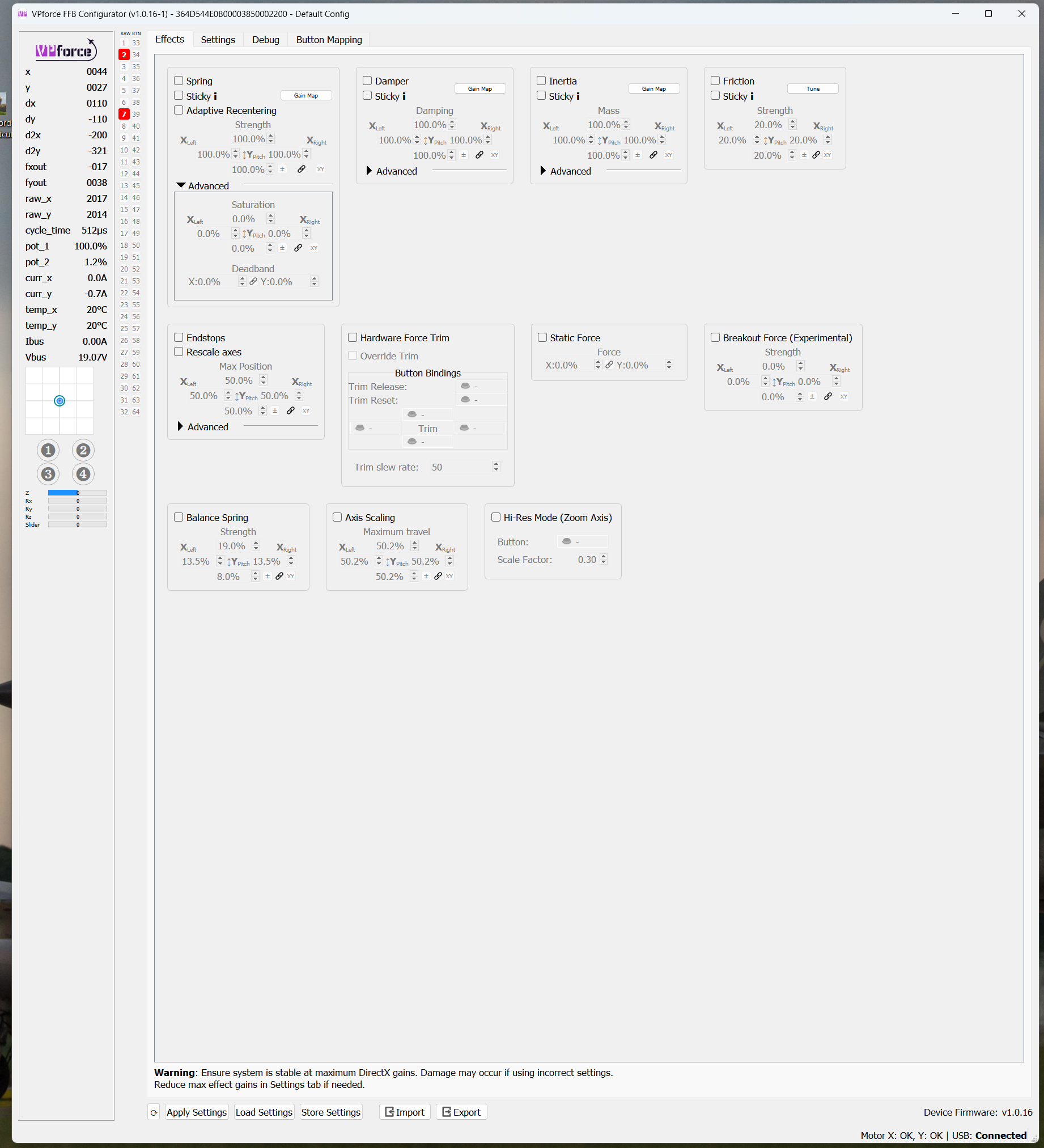Open the Gain Map for the Inertia effect
Image resolution: width=1044 pixels, height=1148 pixels.
653,88
